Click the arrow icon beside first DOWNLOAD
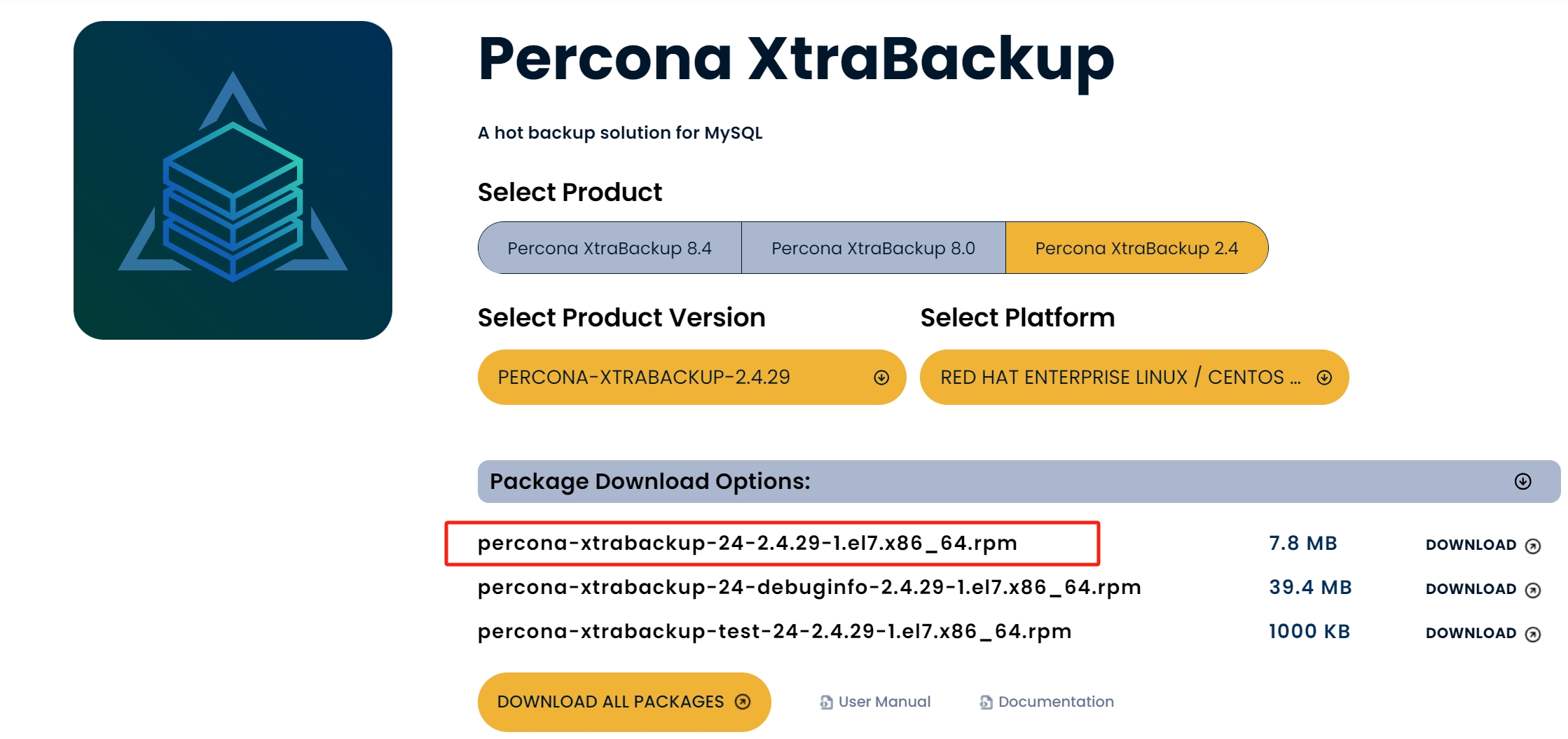Image resolution: width=1568 pixels, height=739 pixels. (x=1533, y=546)
